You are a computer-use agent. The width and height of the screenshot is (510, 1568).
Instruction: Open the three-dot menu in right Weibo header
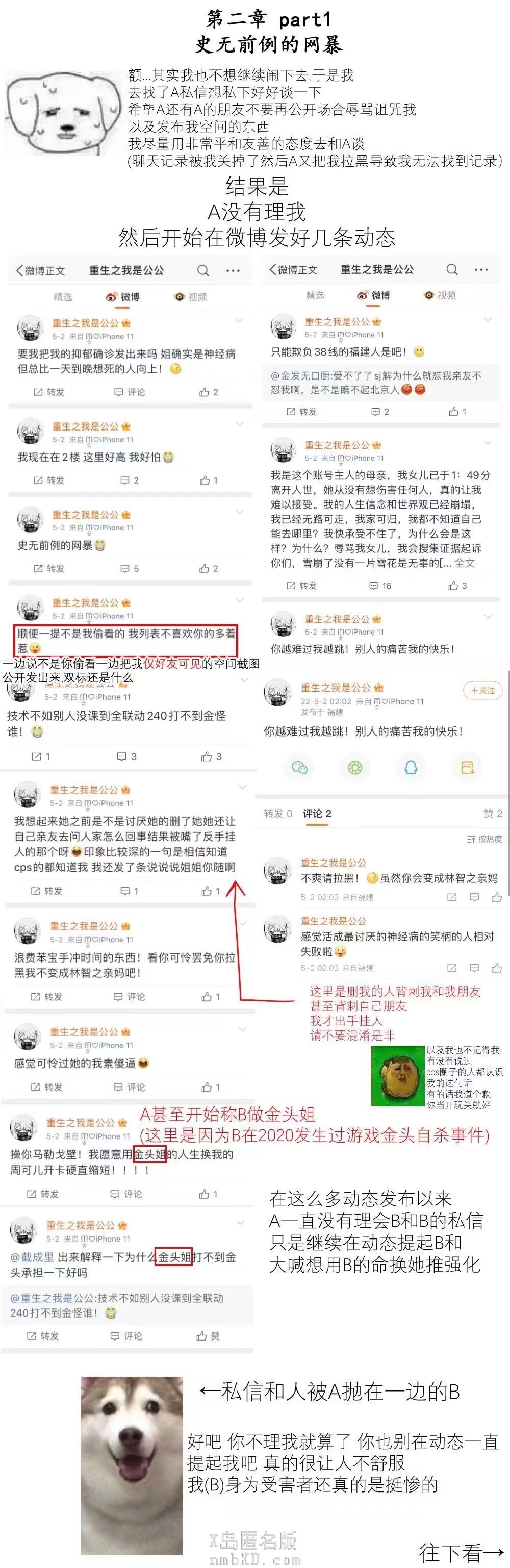click(481, 269)
